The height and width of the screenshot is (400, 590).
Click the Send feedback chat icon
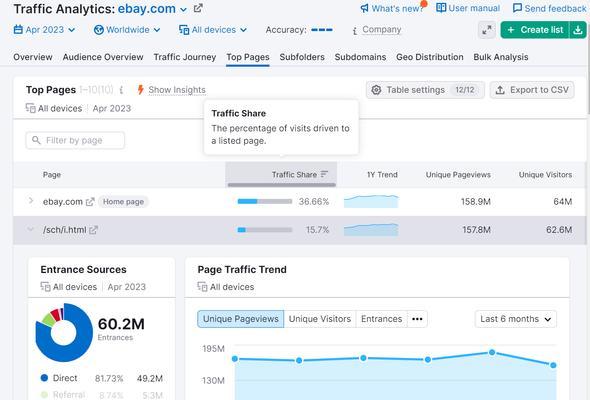[517, 8]
